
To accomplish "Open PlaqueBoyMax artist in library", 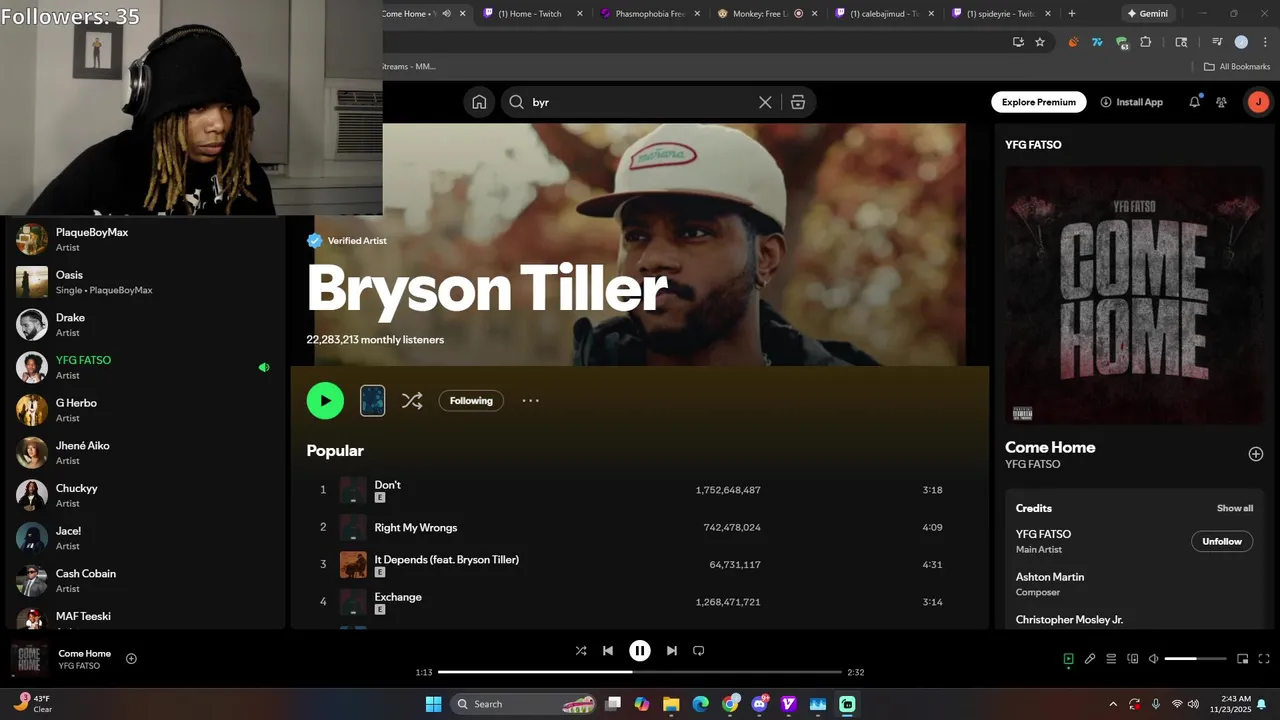I will click(x=145, y=239).
